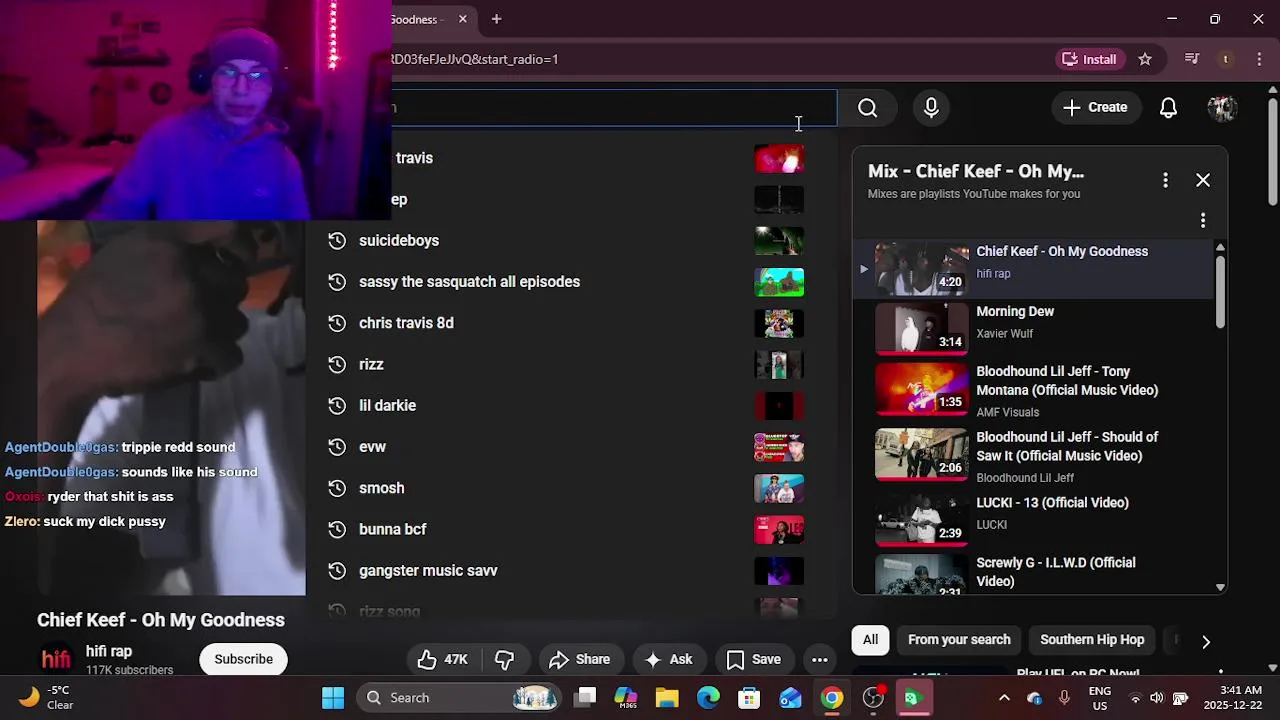Image resolution: width=1280 pixels, height=720 pixels.
Task: Open Outlook from taskbar
Action: click(x=790, y=698)
